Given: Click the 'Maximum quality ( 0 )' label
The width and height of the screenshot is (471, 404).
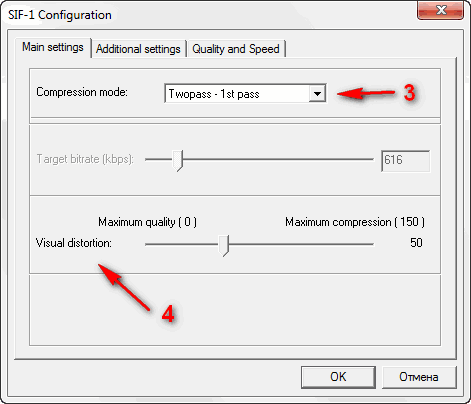Looking at the screenshot, I should 147,222.
